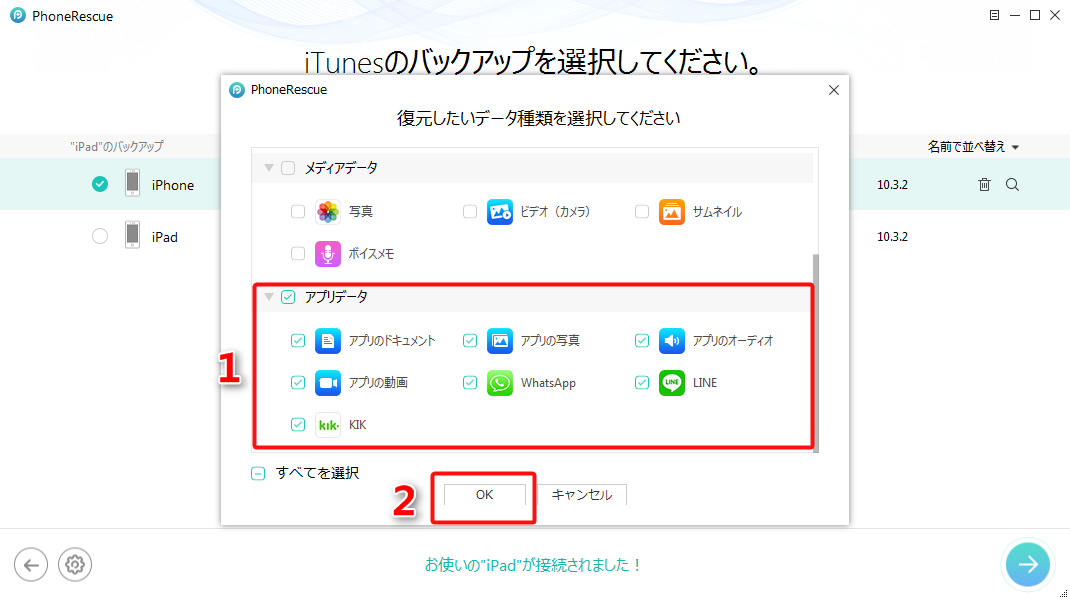
Task: Check the ビデオ (カメラ) checkbox
Action: (x=469, y=212)
